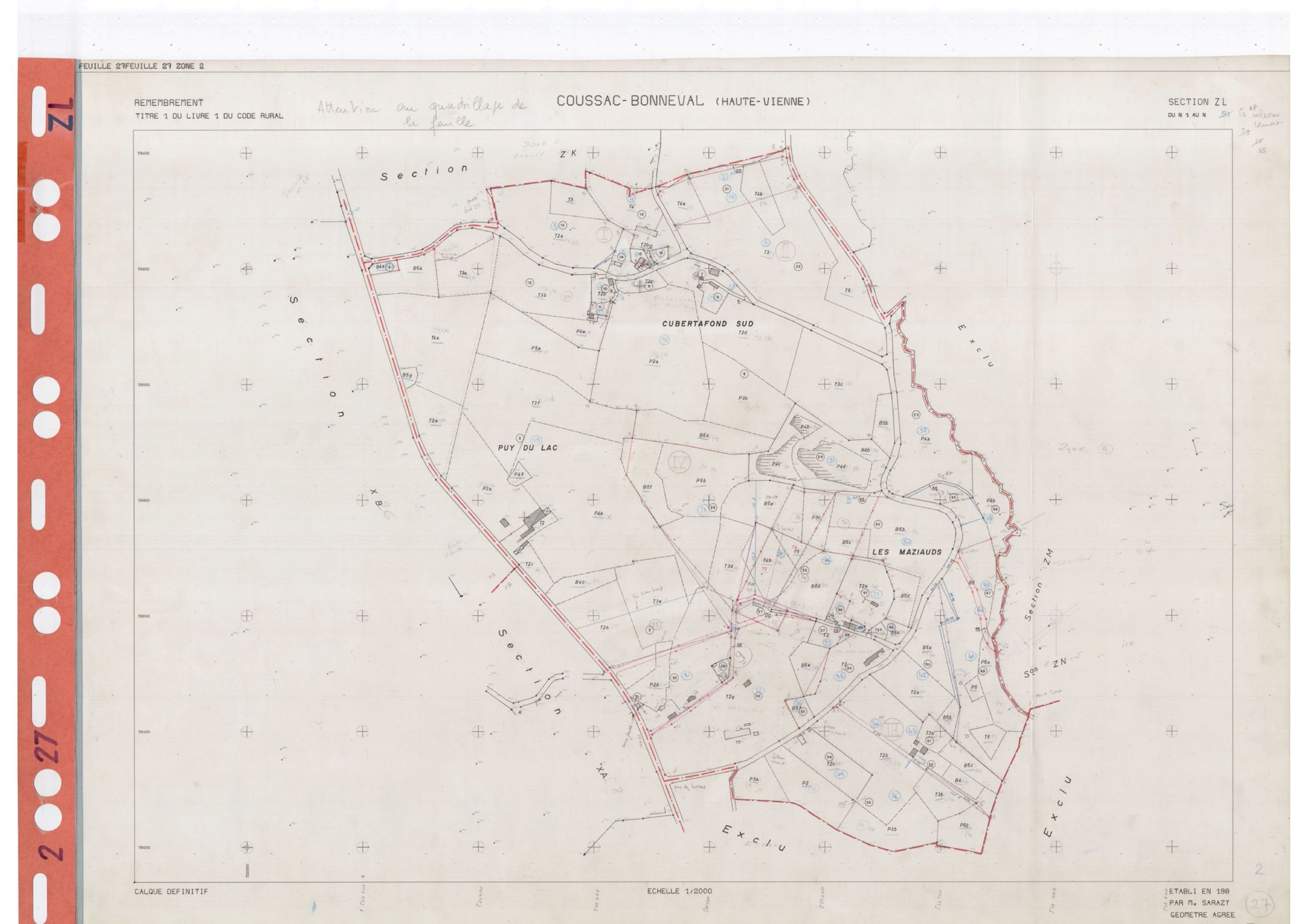Viewport: 1308px width, 924px height.
Task: Click parcel label P4d in the hatched area
Action: point(841,466)
